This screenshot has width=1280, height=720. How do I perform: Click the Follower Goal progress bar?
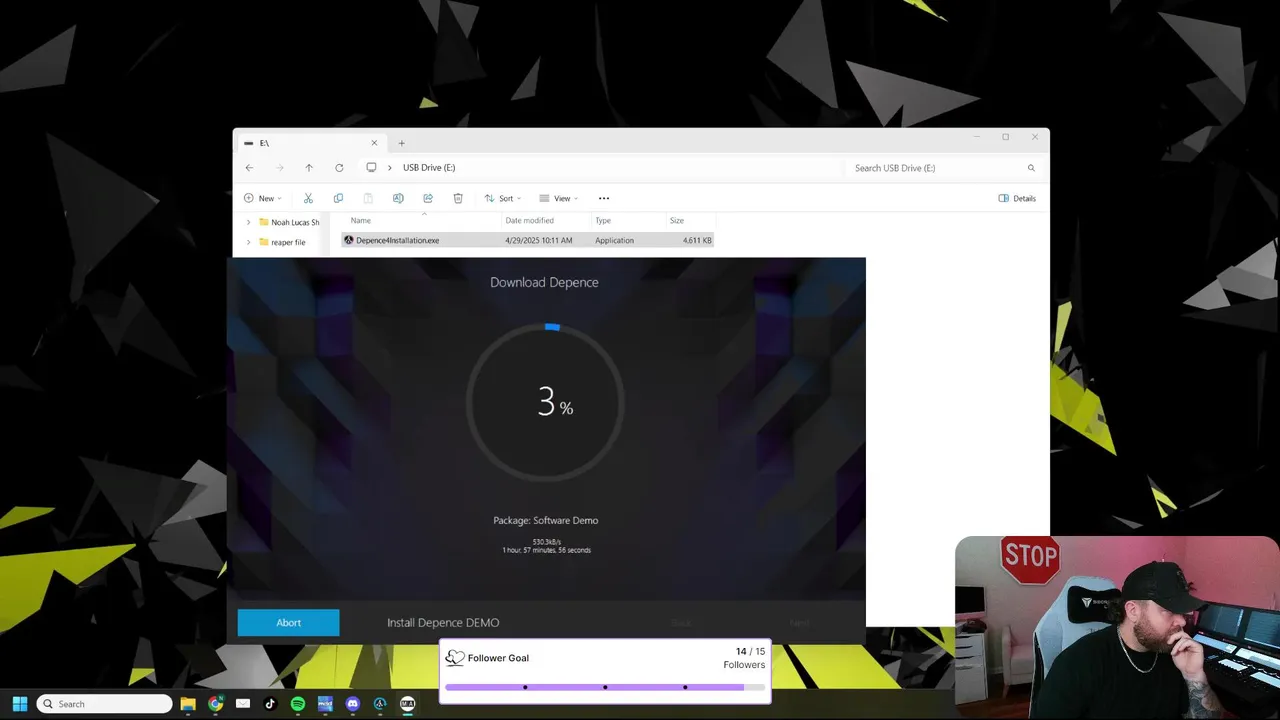point(605,687)
